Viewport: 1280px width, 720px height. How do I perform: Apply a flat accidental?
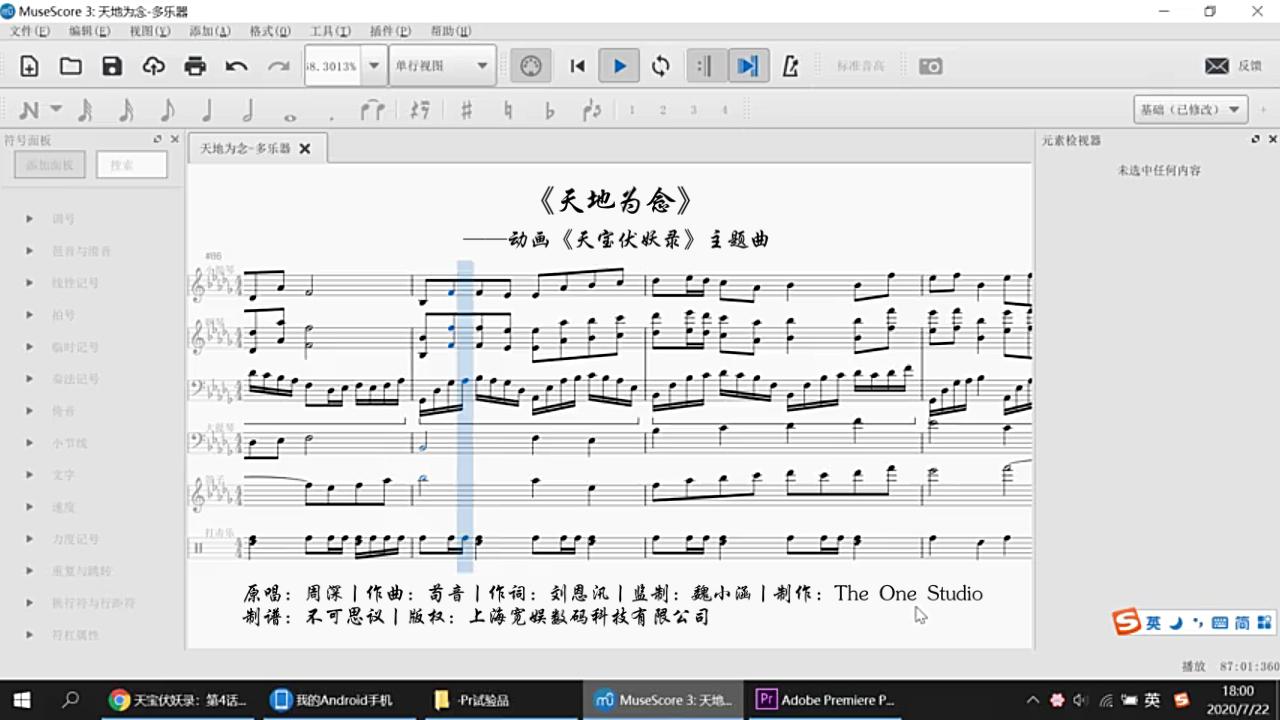[x=549, y=110]
